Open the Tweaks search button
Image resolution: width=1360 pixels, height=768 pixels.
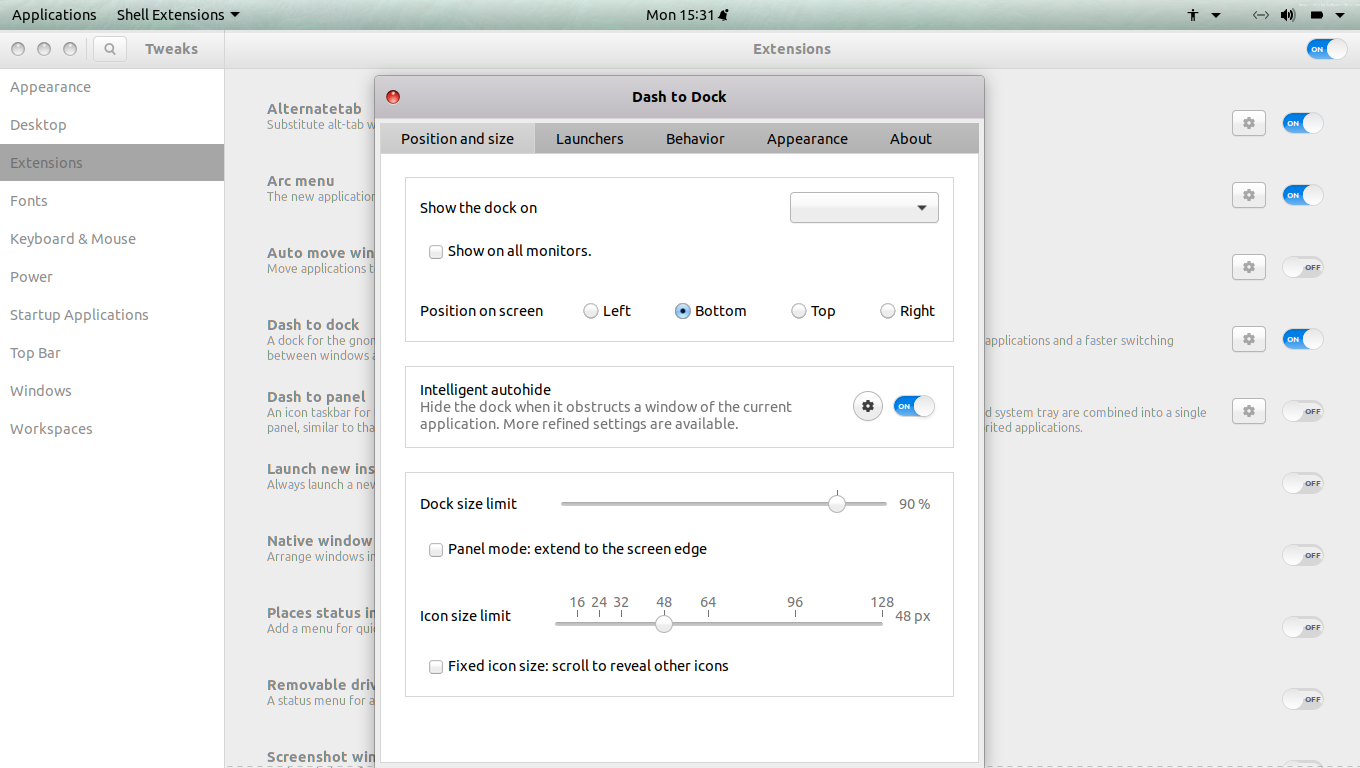[110, 48]
